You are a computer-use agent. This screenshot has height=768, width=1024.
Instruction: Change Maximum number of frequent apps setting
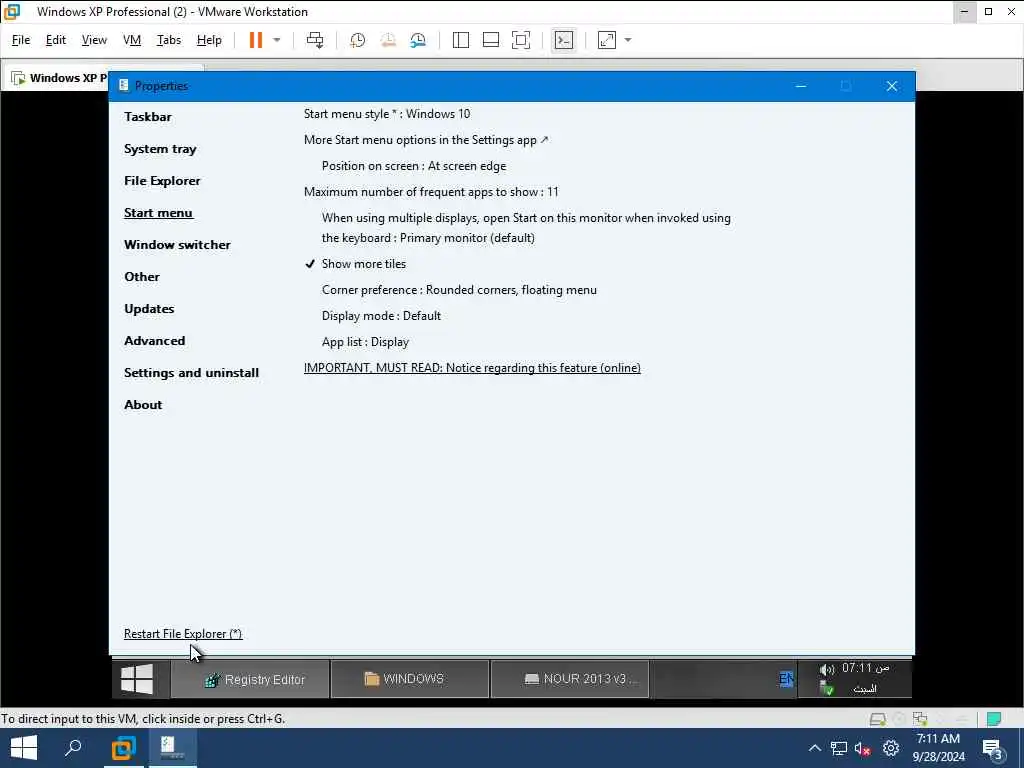point(431,192)
